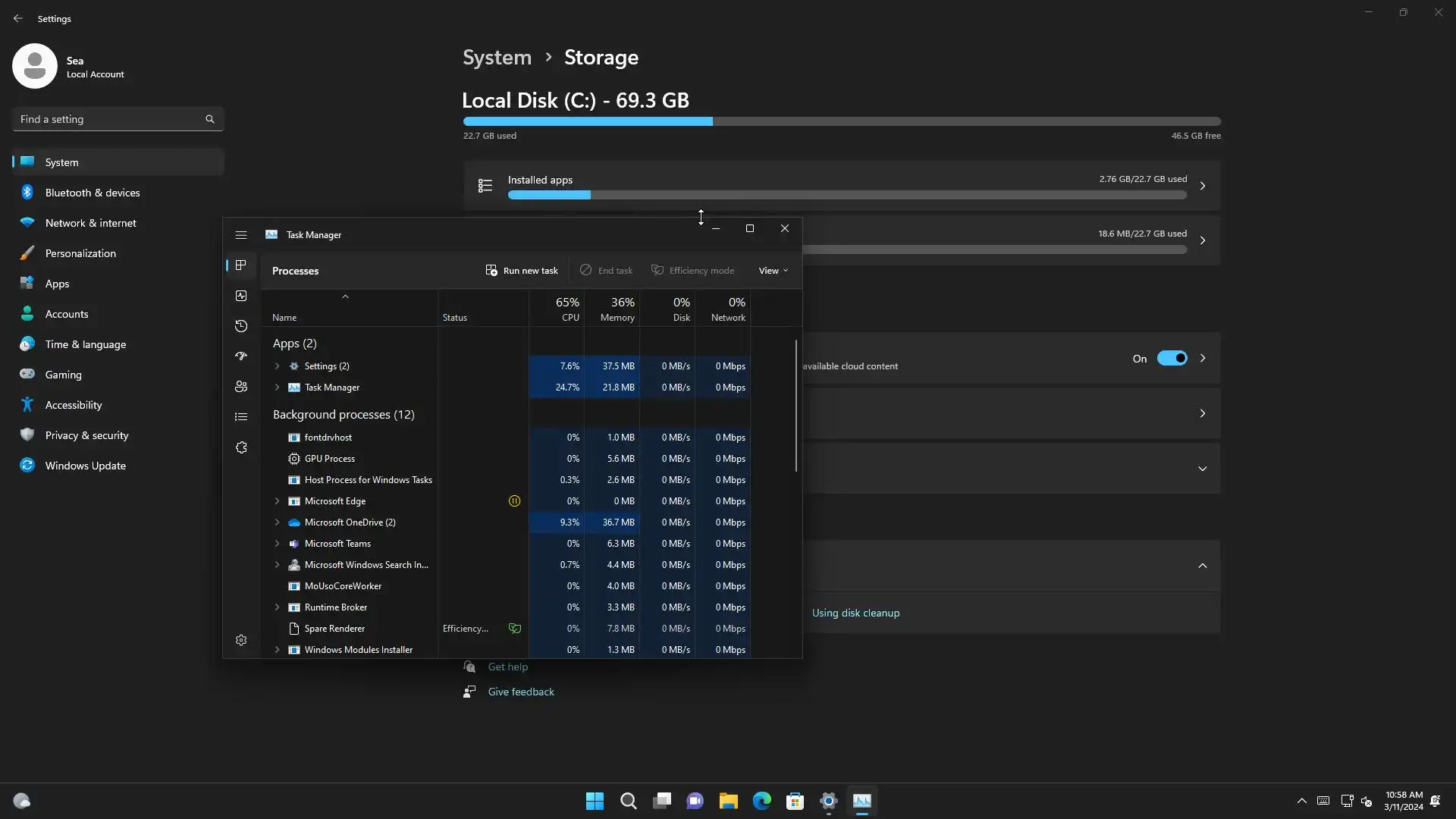Expand Microsoft OneDrive (2) process group

coord(277,522)
